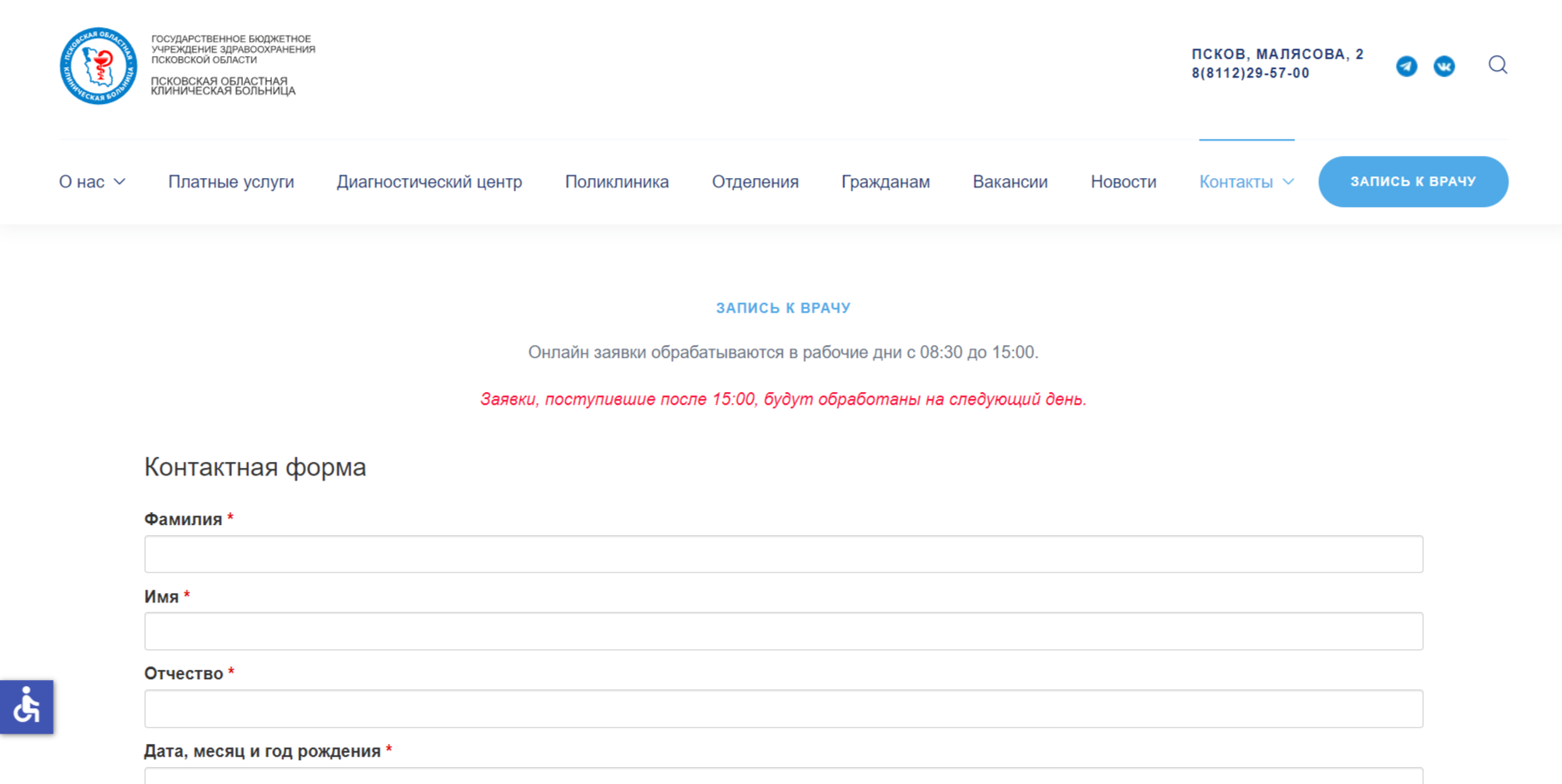
Task: Click the hospital logo emblem
Action: (98, 66)
